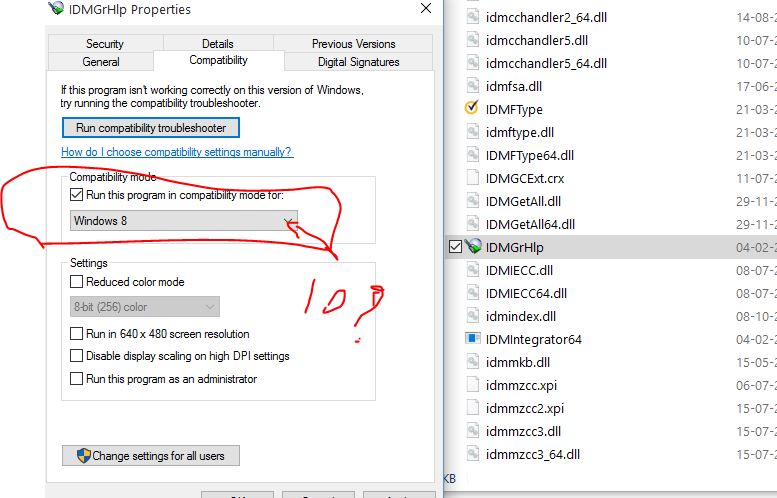Click the idmfsa.dll file icon
777x498 pixels.
[473, 86]
